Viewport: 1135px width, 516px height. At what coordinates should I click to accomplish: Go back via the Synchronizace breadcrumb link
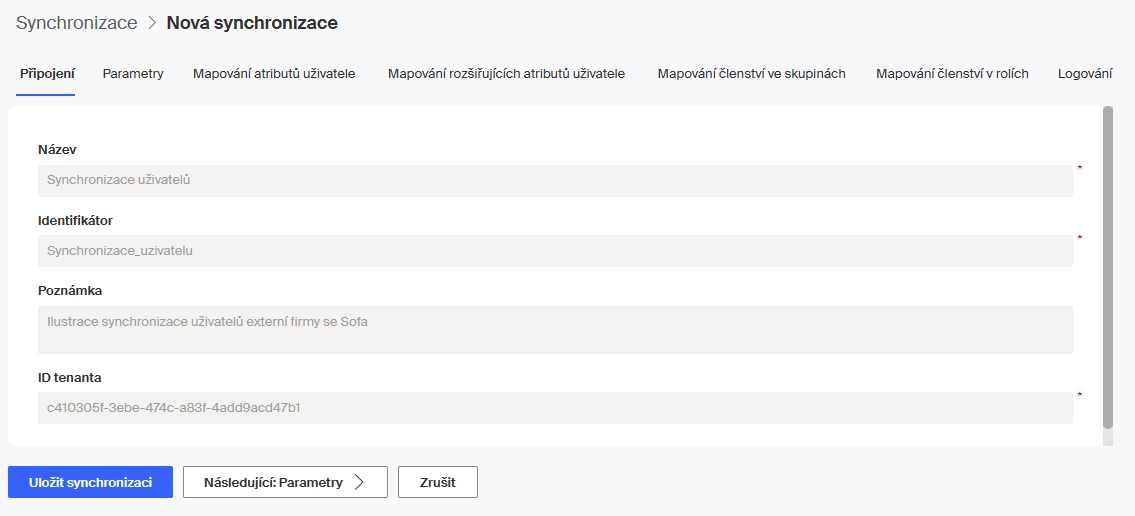[x=77, y=23]
